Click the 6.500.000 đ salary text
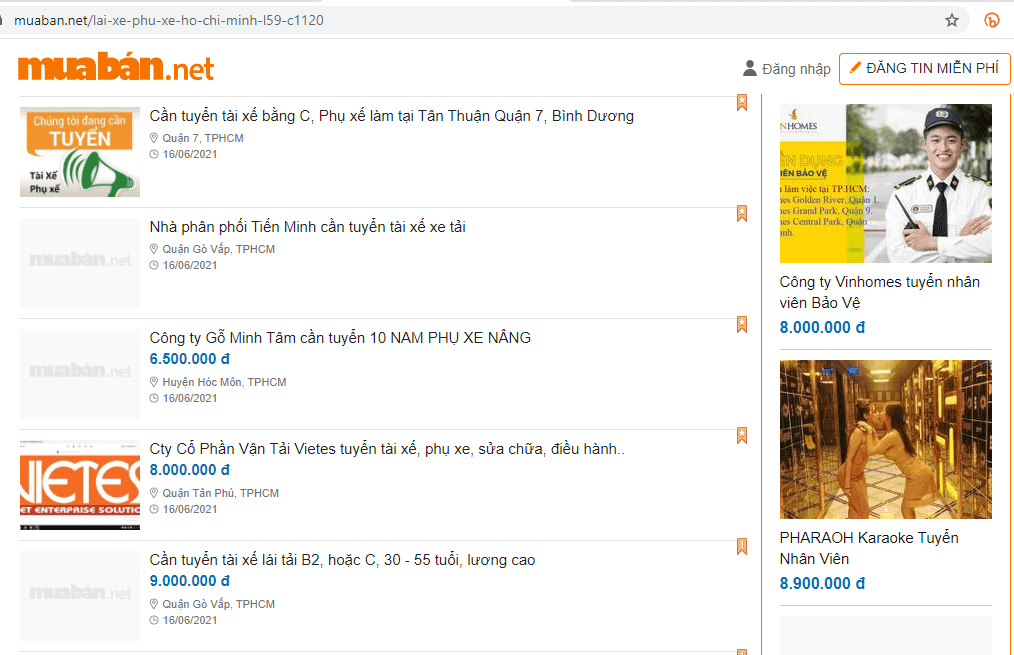The width and height of the screenshot is (1014, 655). 189,359
